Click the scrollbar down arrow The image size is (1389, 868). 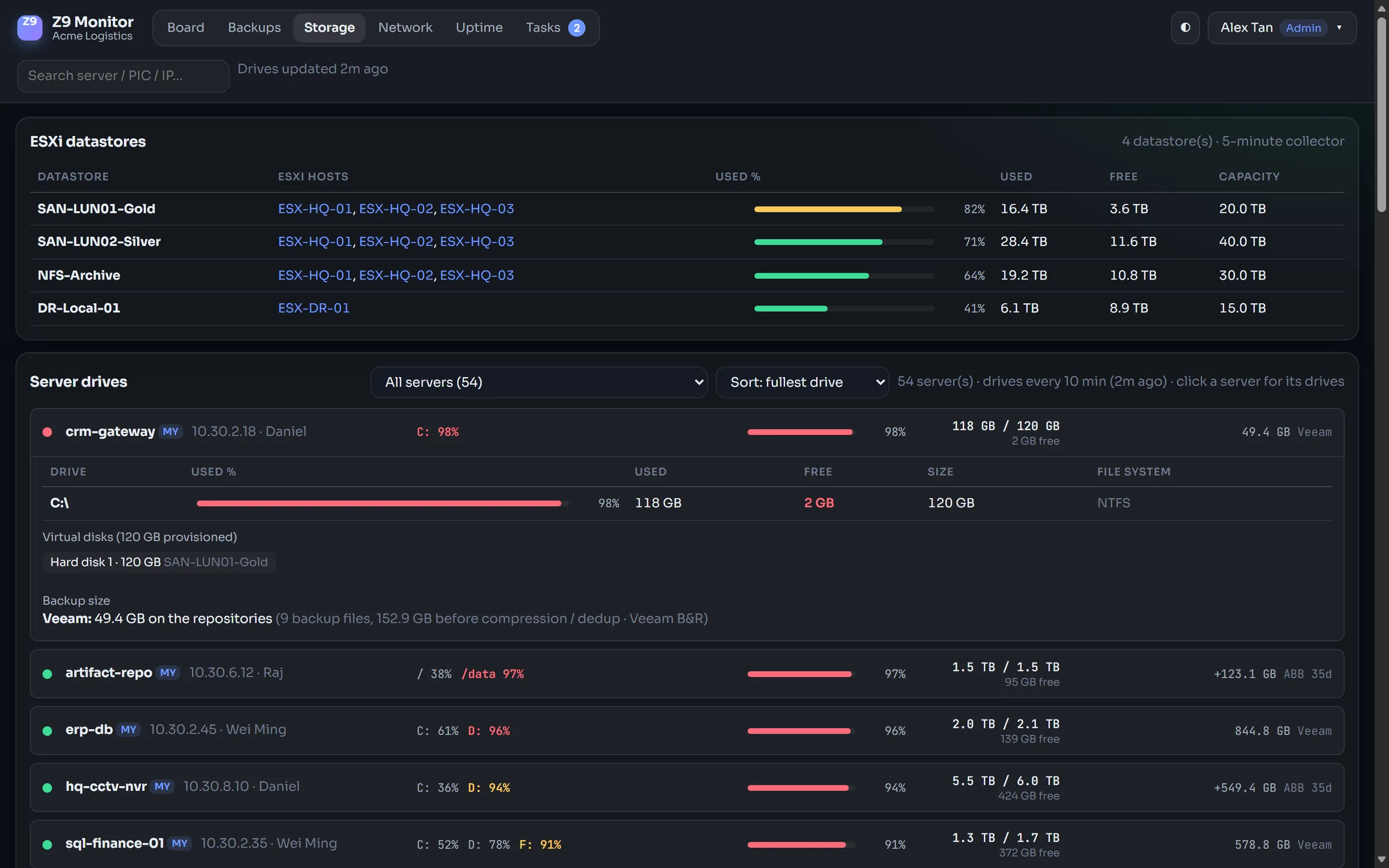tap(1381, 860)
